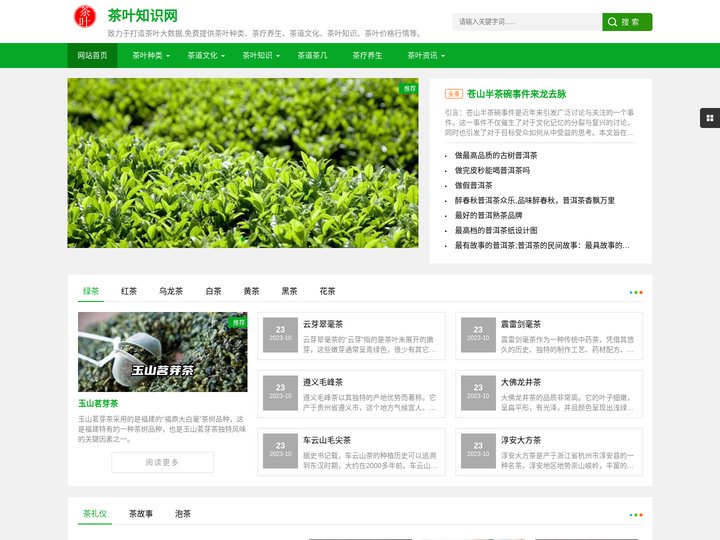Click the 玉山茗芽茶 thumbnail image

pyautogui.click(x=163, y=352)
